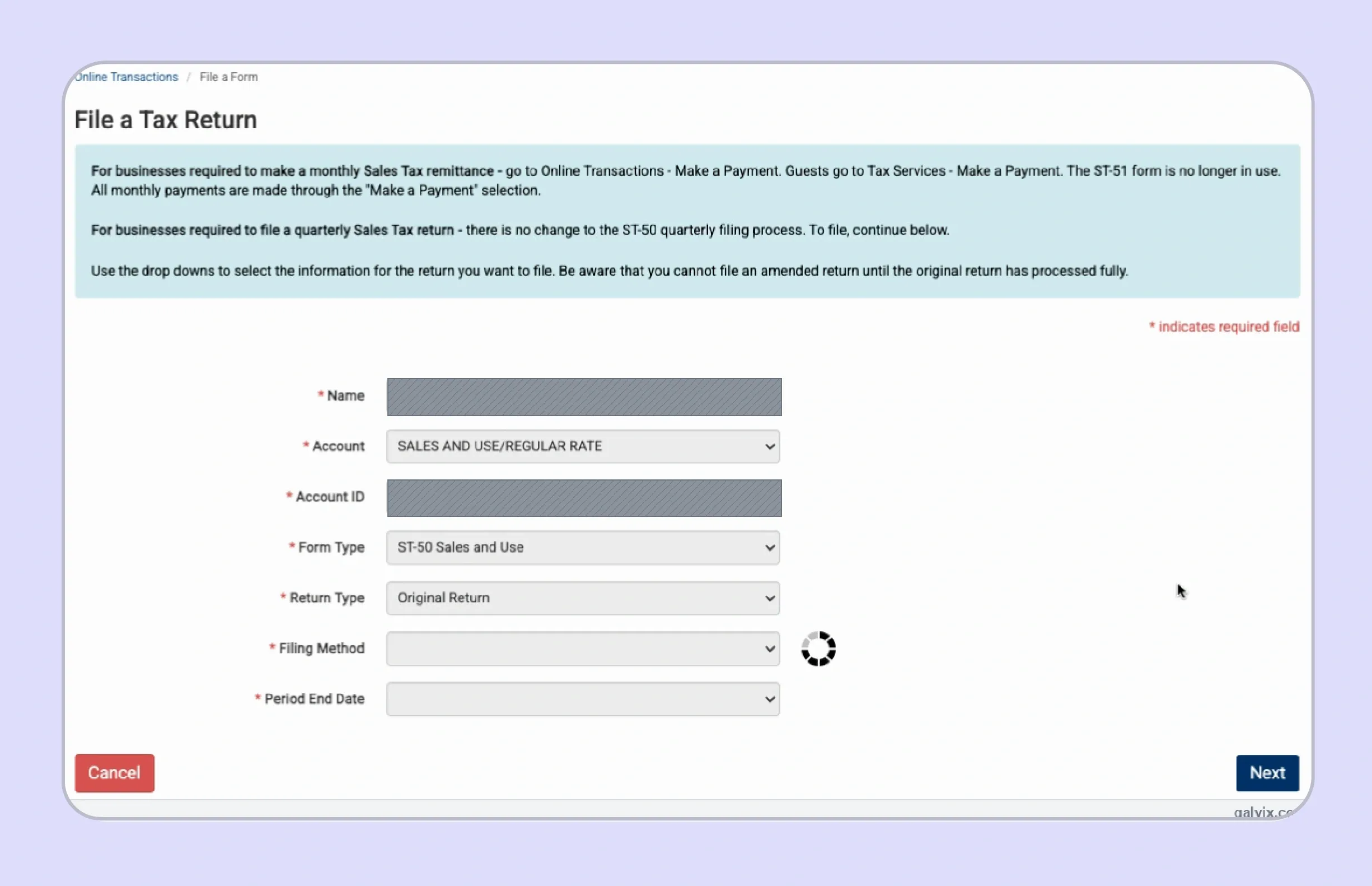
Task: Click the File a Form breadcrumb text
Action: coord(228,77)
